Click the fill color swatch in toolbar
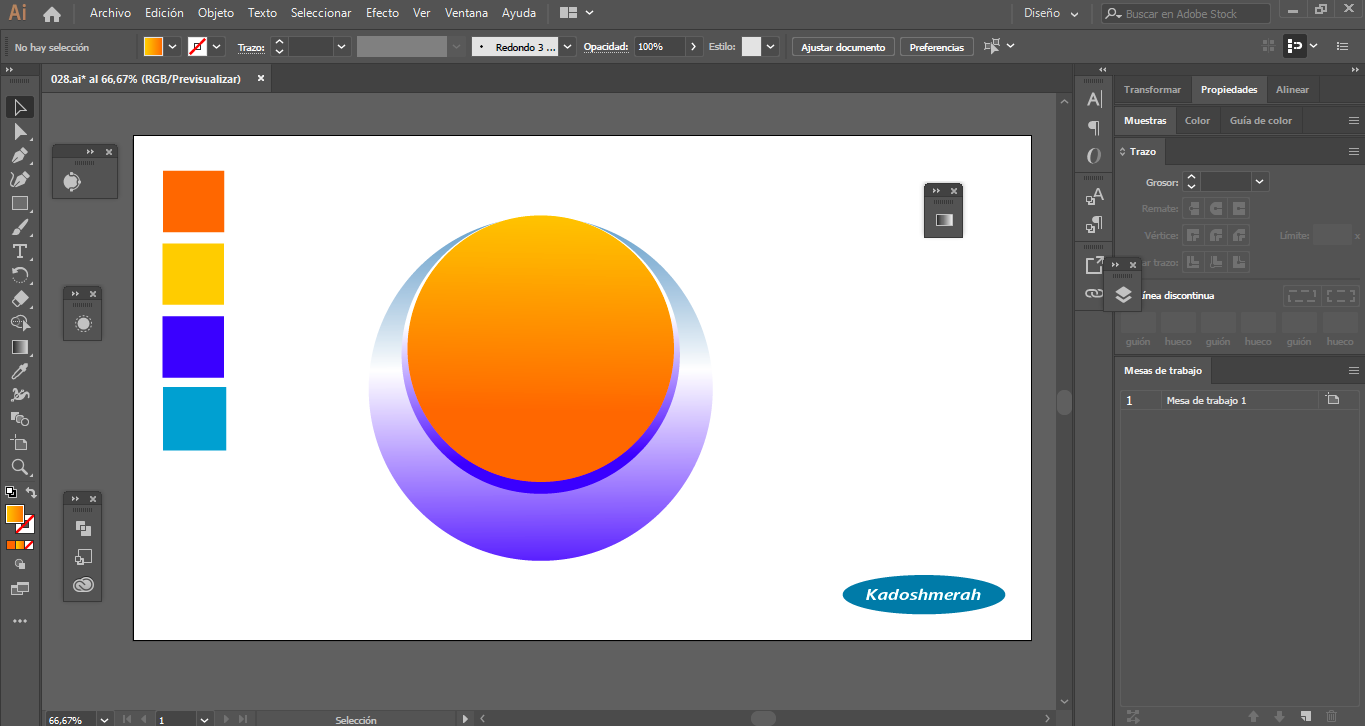The image size is (1365, 726). pyautogui.click(x=15, y=514)
